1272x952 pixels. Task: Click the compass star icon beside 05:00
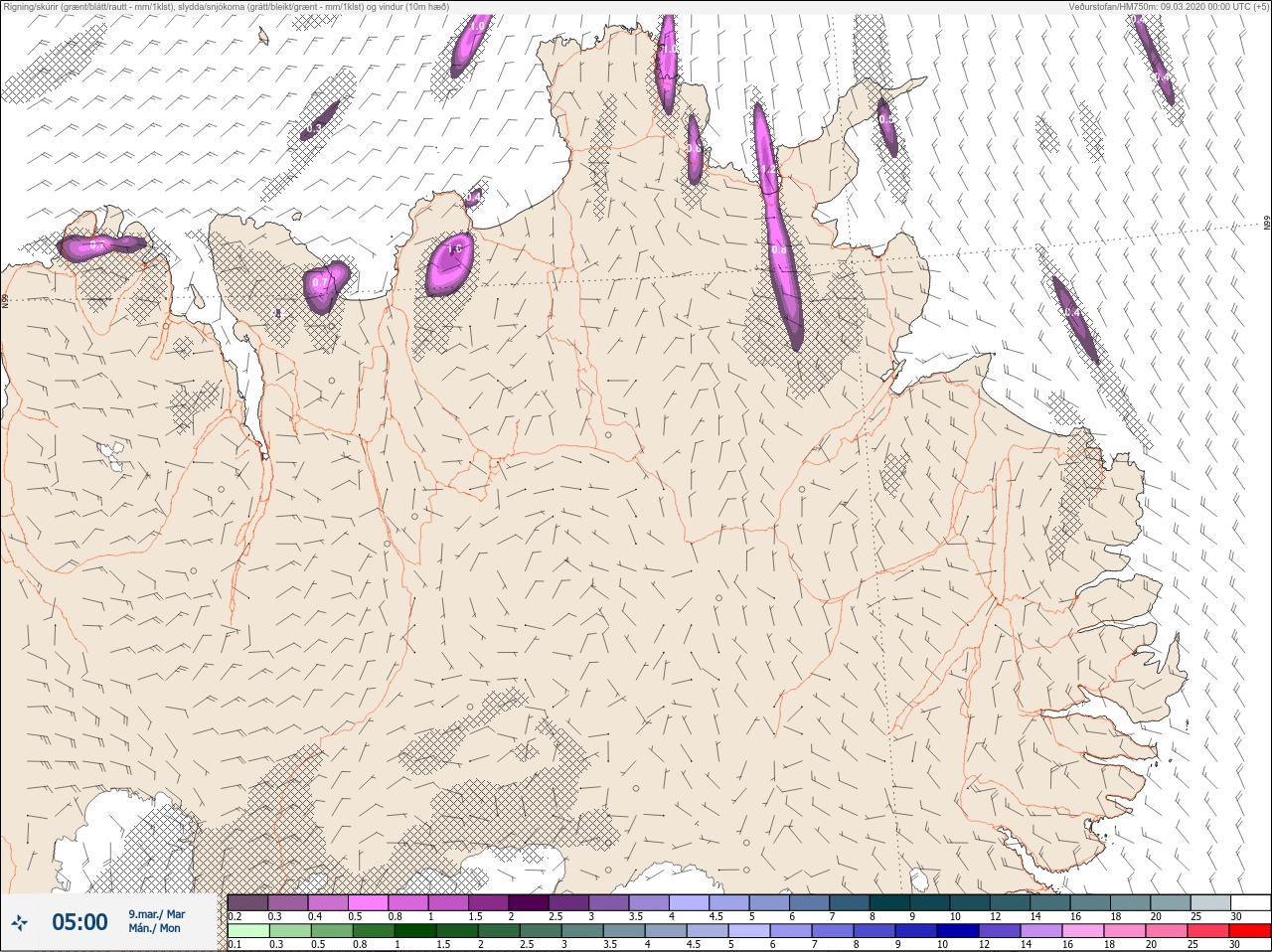(x=20, y=923)
